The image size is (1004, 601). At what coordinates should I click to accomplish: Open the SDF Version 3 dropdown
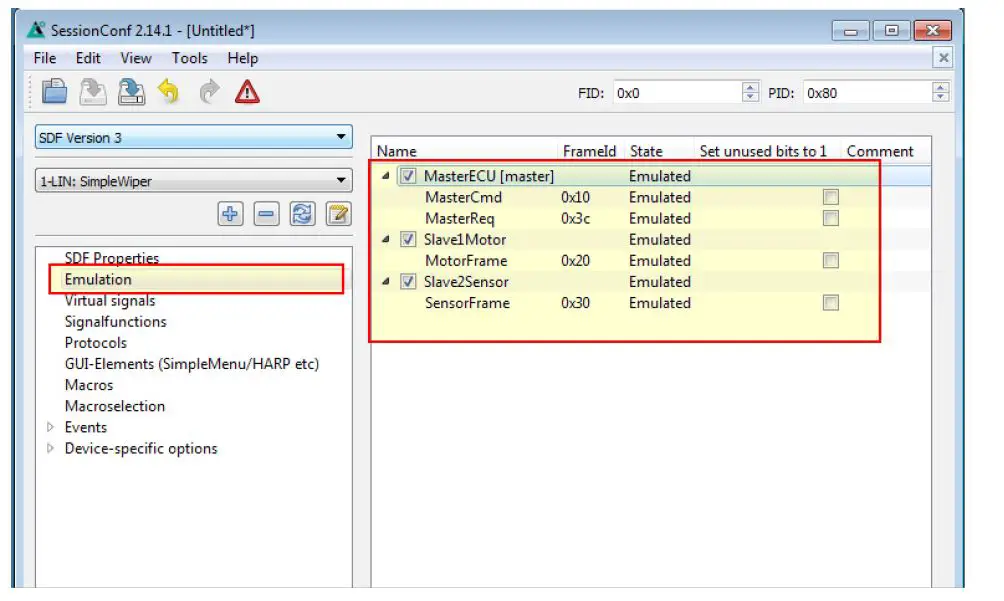tap(193, 137)
